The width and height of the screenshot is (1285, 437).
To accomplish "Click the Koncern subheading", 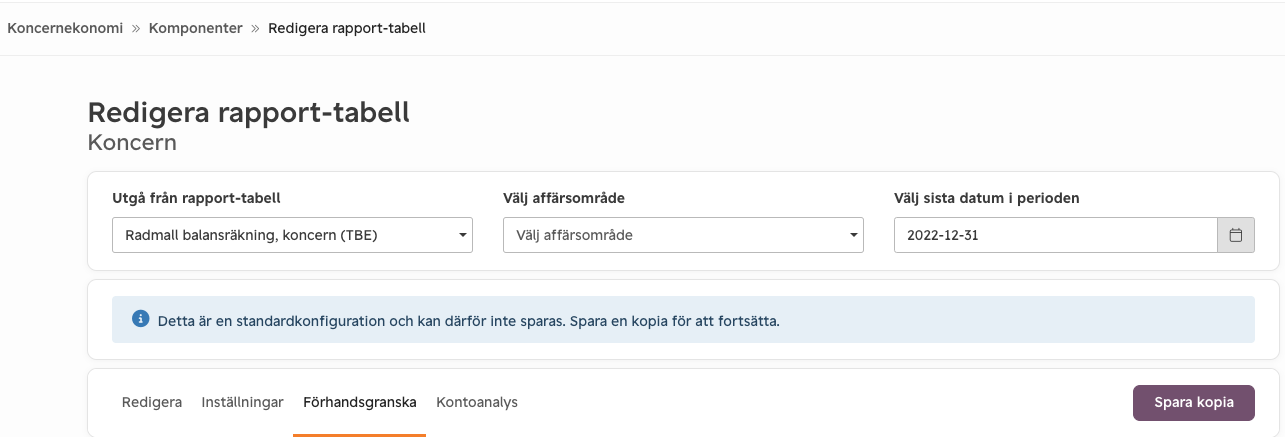I will (132, 143).
